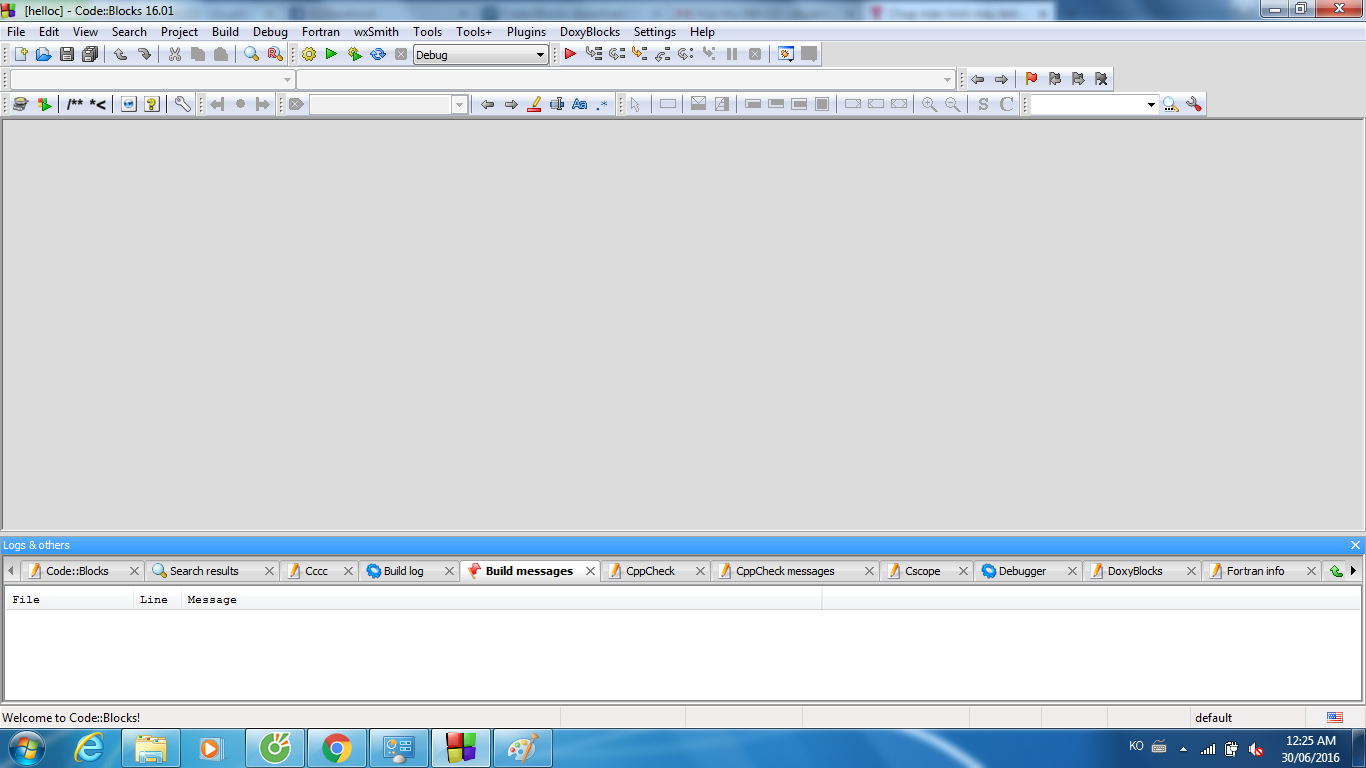
Task: Toggle the highlight marker pen icon
Action: pos(534,104)
